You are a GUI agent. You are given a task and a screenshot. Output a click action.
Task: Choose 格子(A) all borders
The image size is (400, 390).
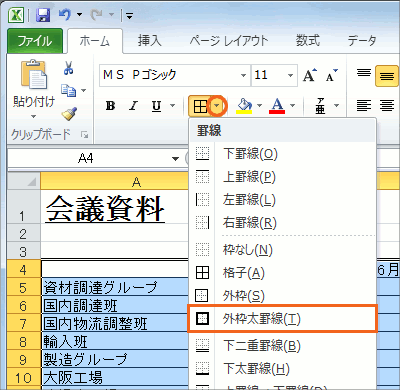coord(283,273)
